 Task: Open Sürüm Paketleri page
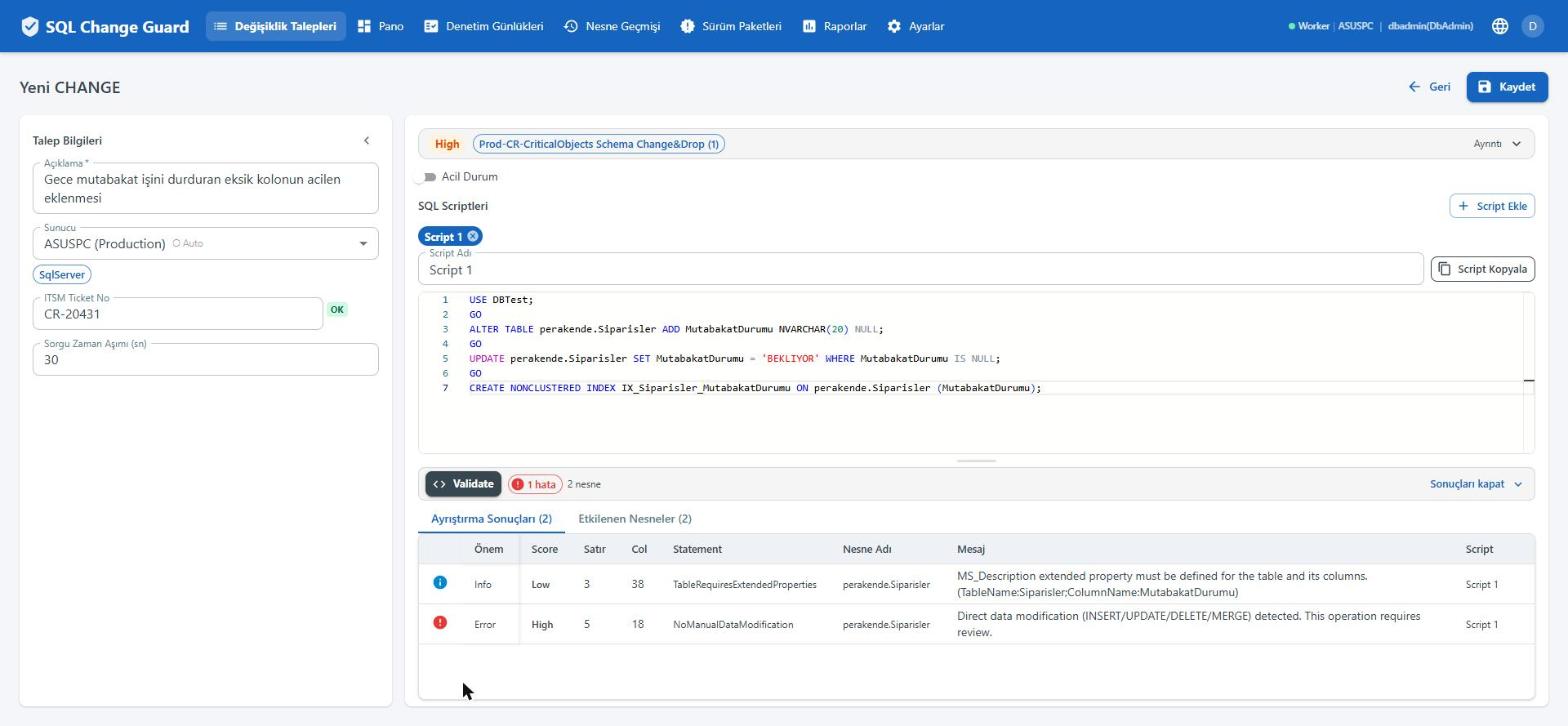(731, 26)
